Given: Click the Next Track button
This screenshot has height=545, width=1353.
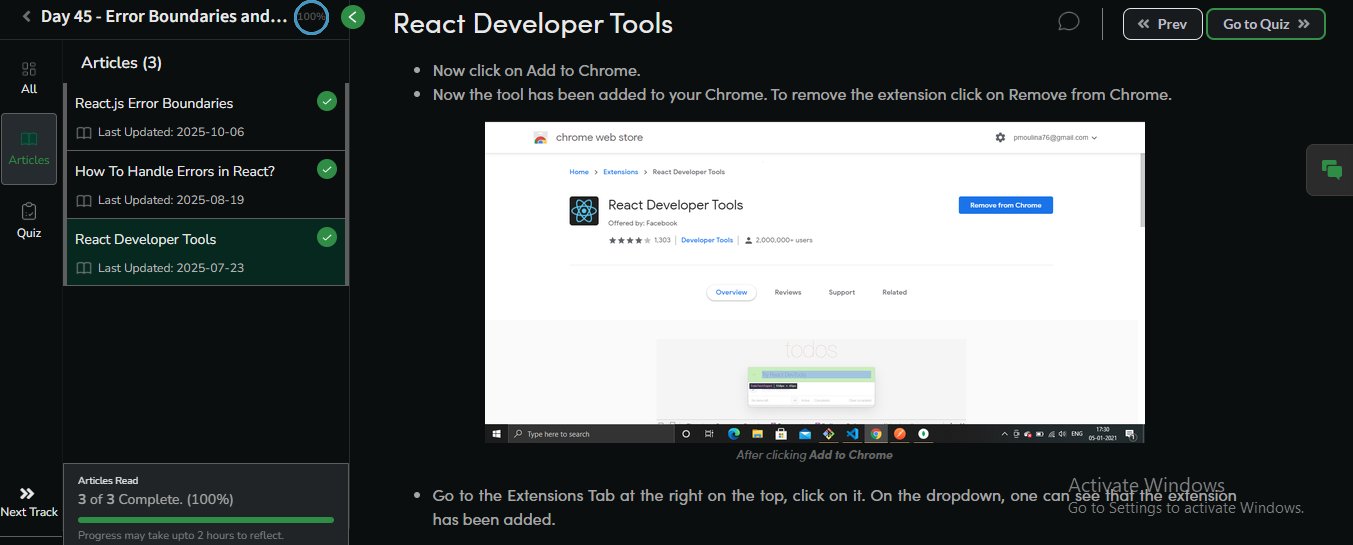Looking at the screenshot, I should [x=28, y=502].
